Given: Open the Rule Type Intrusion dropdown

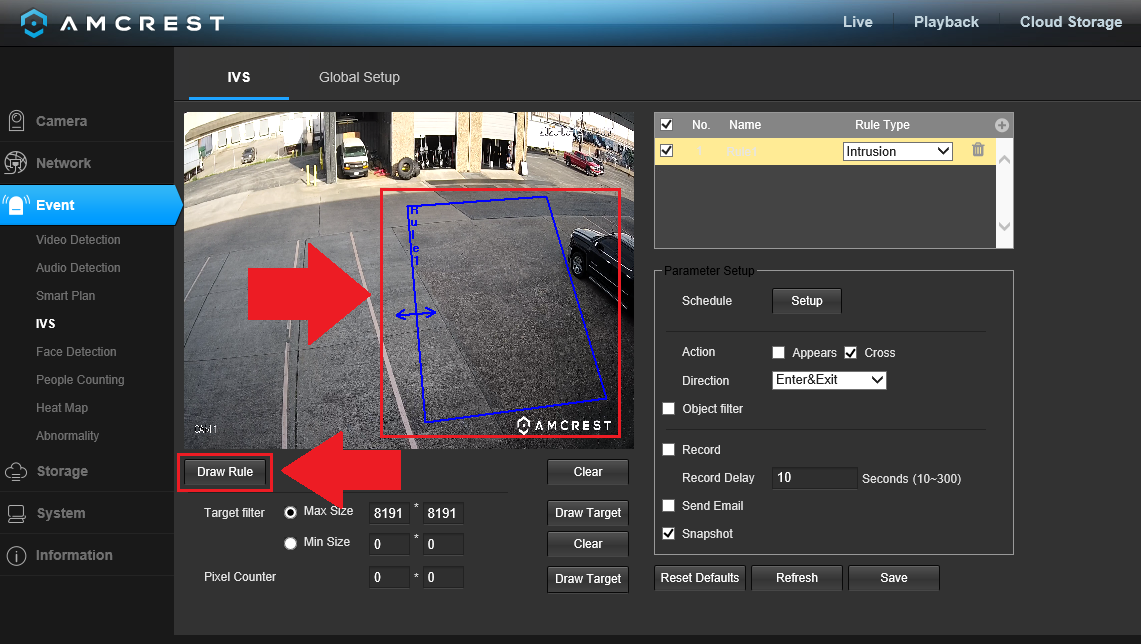Looking at the screenshot, I should pyautogui.click(x=897, y=151).
